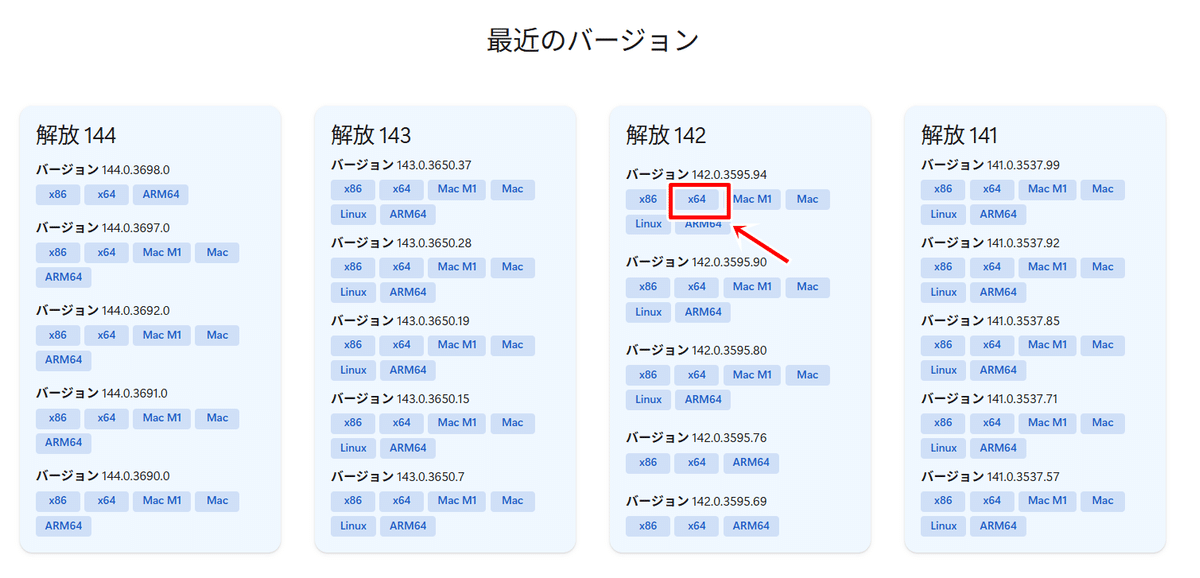This screenshot has height=578, width=1200.
Task: Download Mac M1 build of version 144.0.3697.0
Action: [x=160, y=252]
